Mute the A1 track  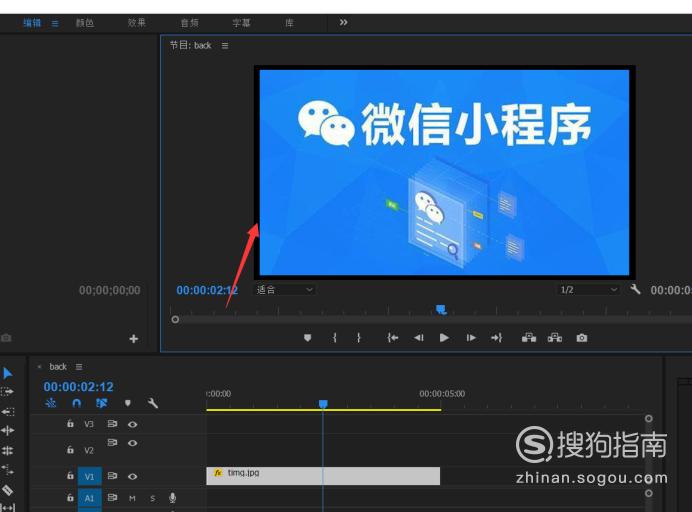click(132, 498)
